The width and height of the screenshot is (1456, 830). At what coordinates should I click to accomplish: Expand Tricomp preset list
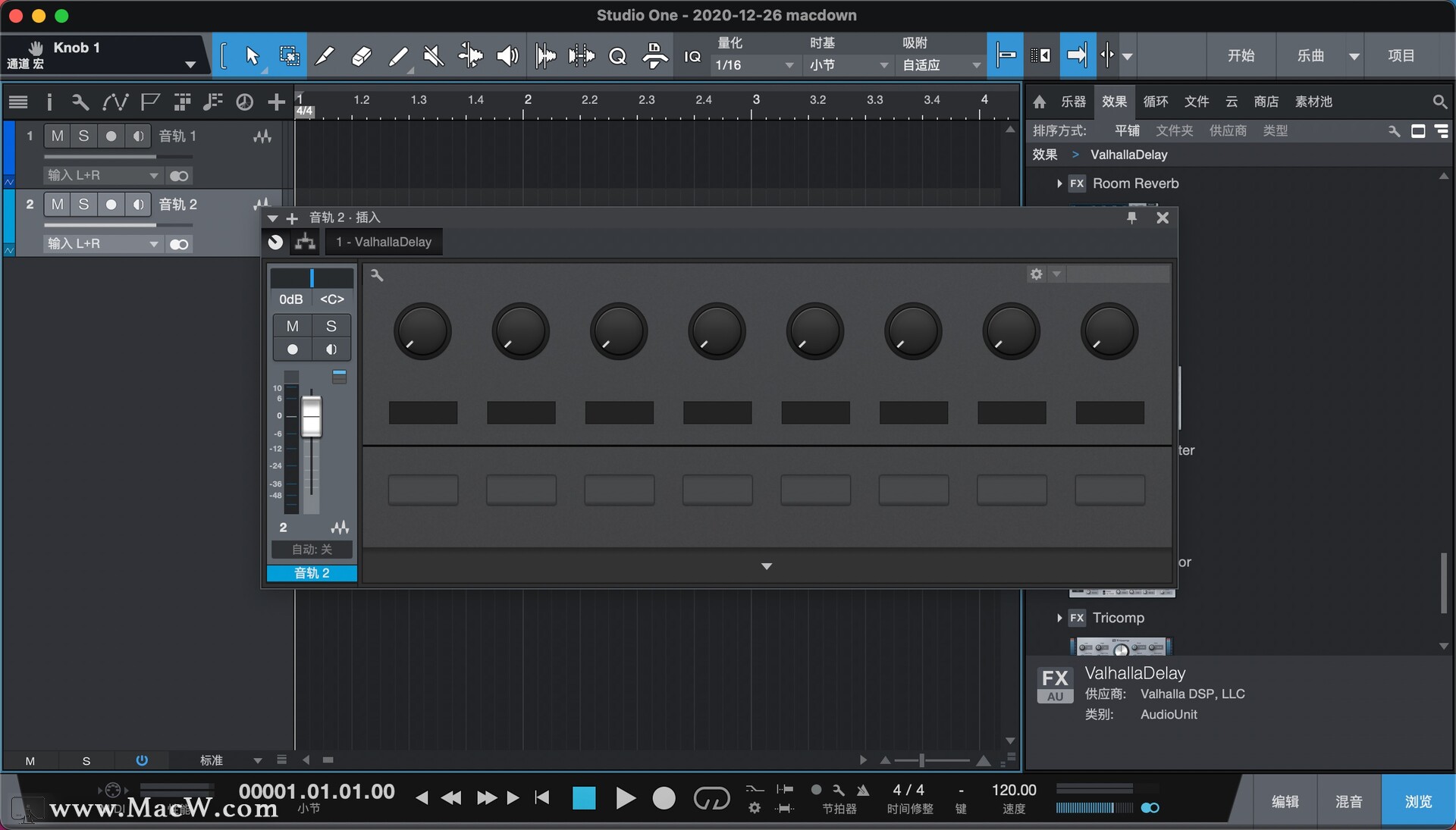click(1059, 618)
